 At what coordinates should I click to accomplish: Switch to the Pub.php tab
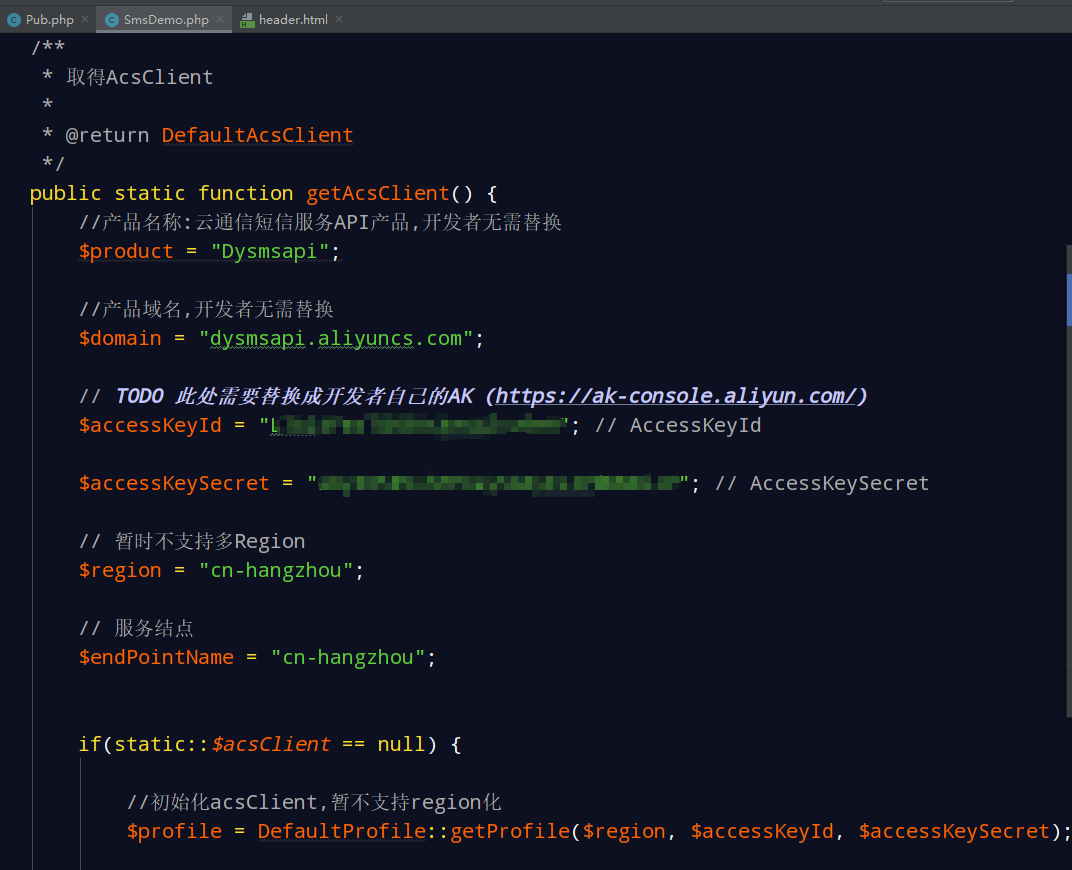click(x=49, y=20)
